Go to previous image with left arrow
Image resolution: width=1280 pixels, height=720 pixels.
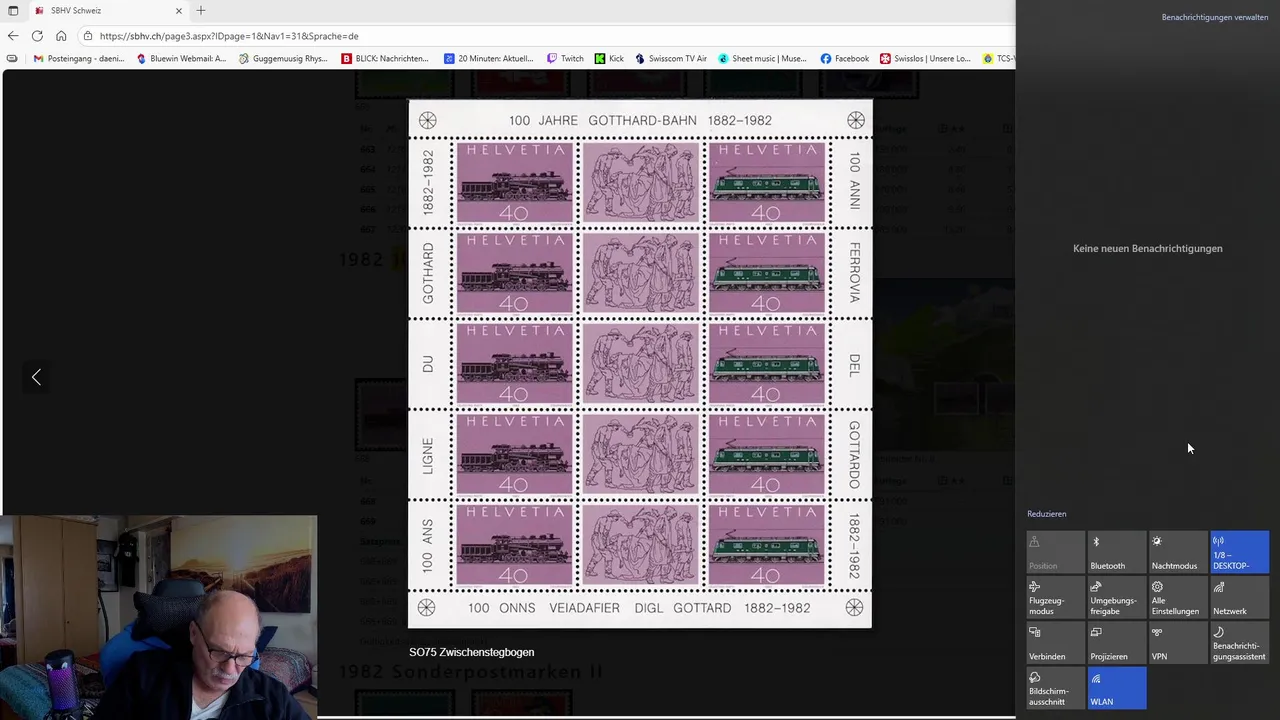click(36, 377)
